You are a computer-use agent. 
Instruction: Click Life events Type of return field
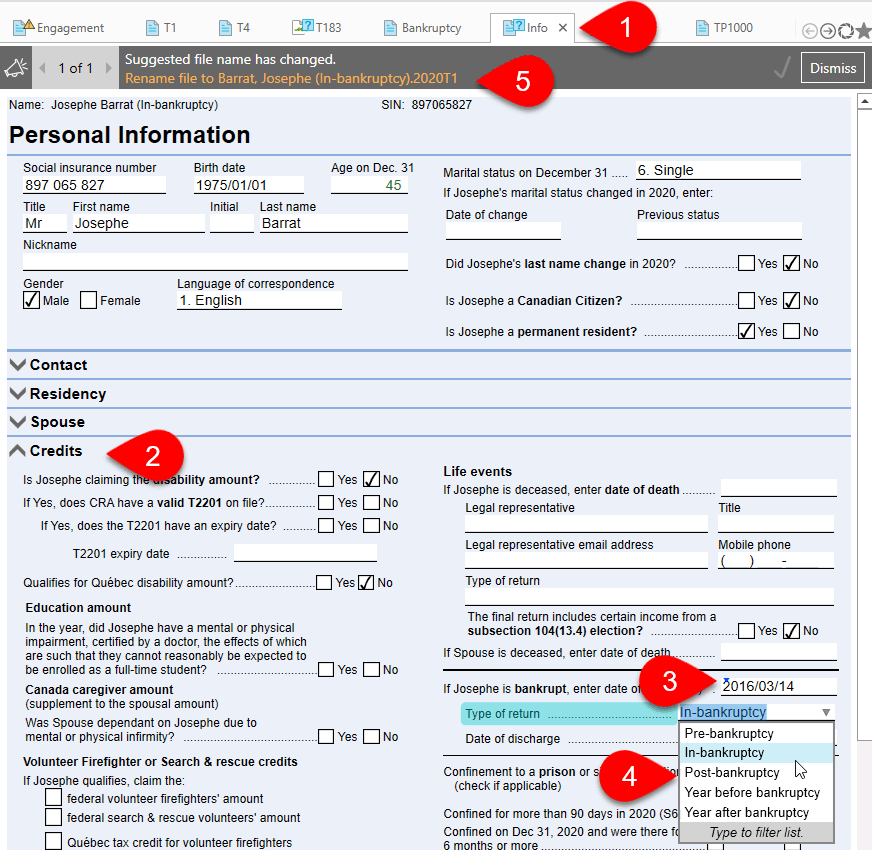[649, 597]
